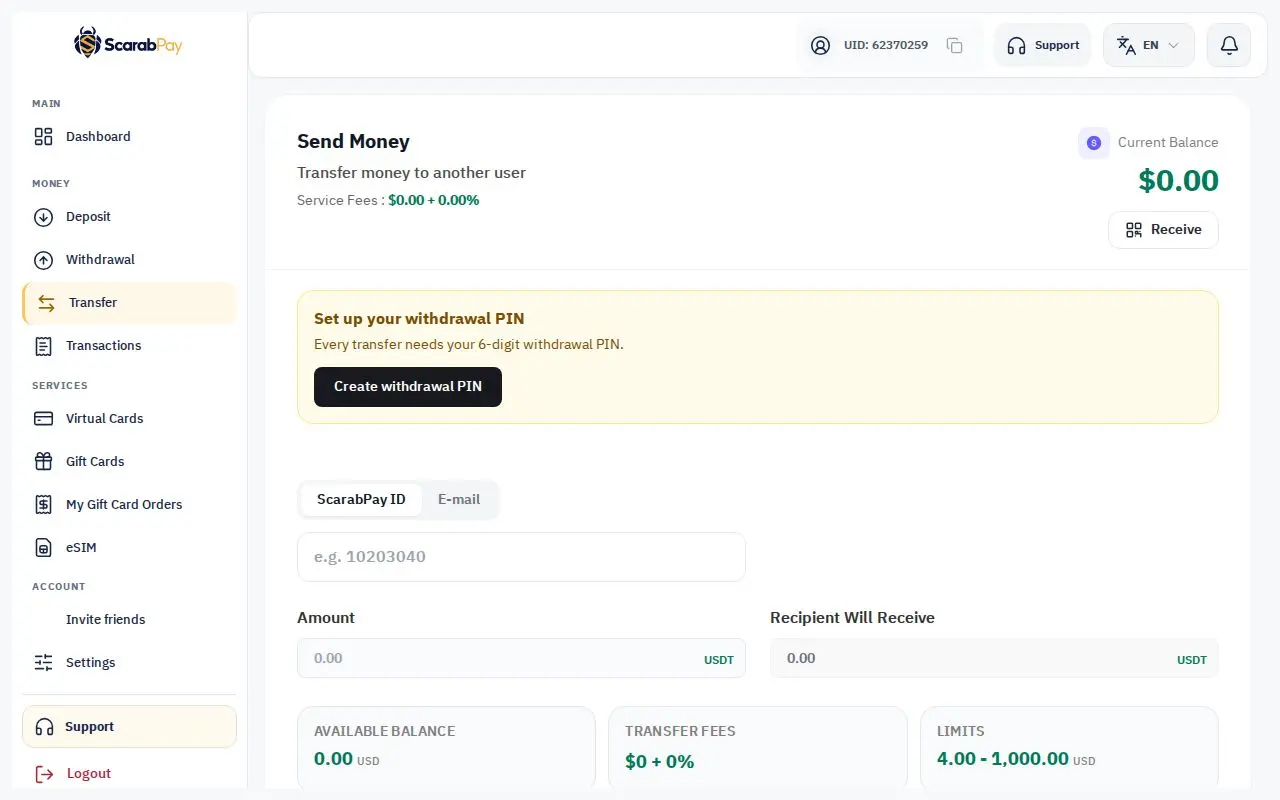Click the Support button in sidebar
1280x800 pixels.
point(129,727)
